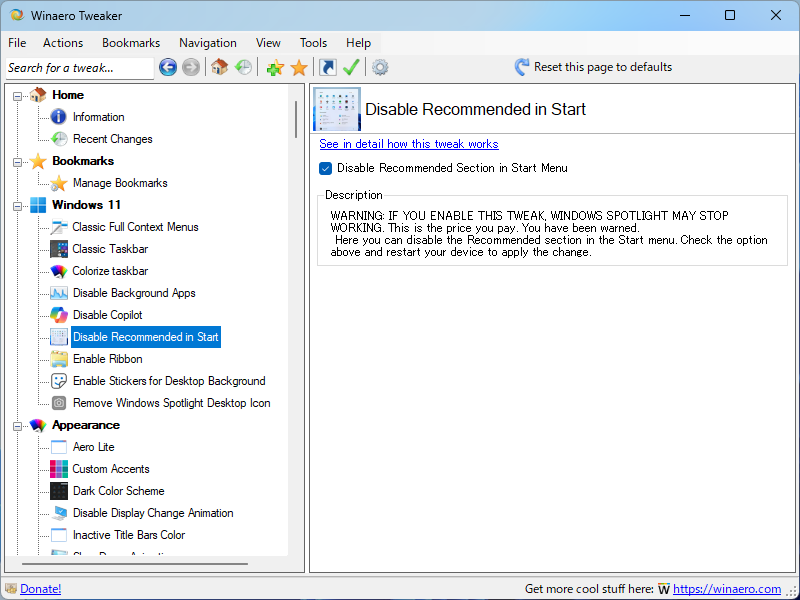Viewport: 800px width, 600px height.
Task: Select Disable Recommended in Start tree item
Action: pyautogui.click(x=146, y=337)
